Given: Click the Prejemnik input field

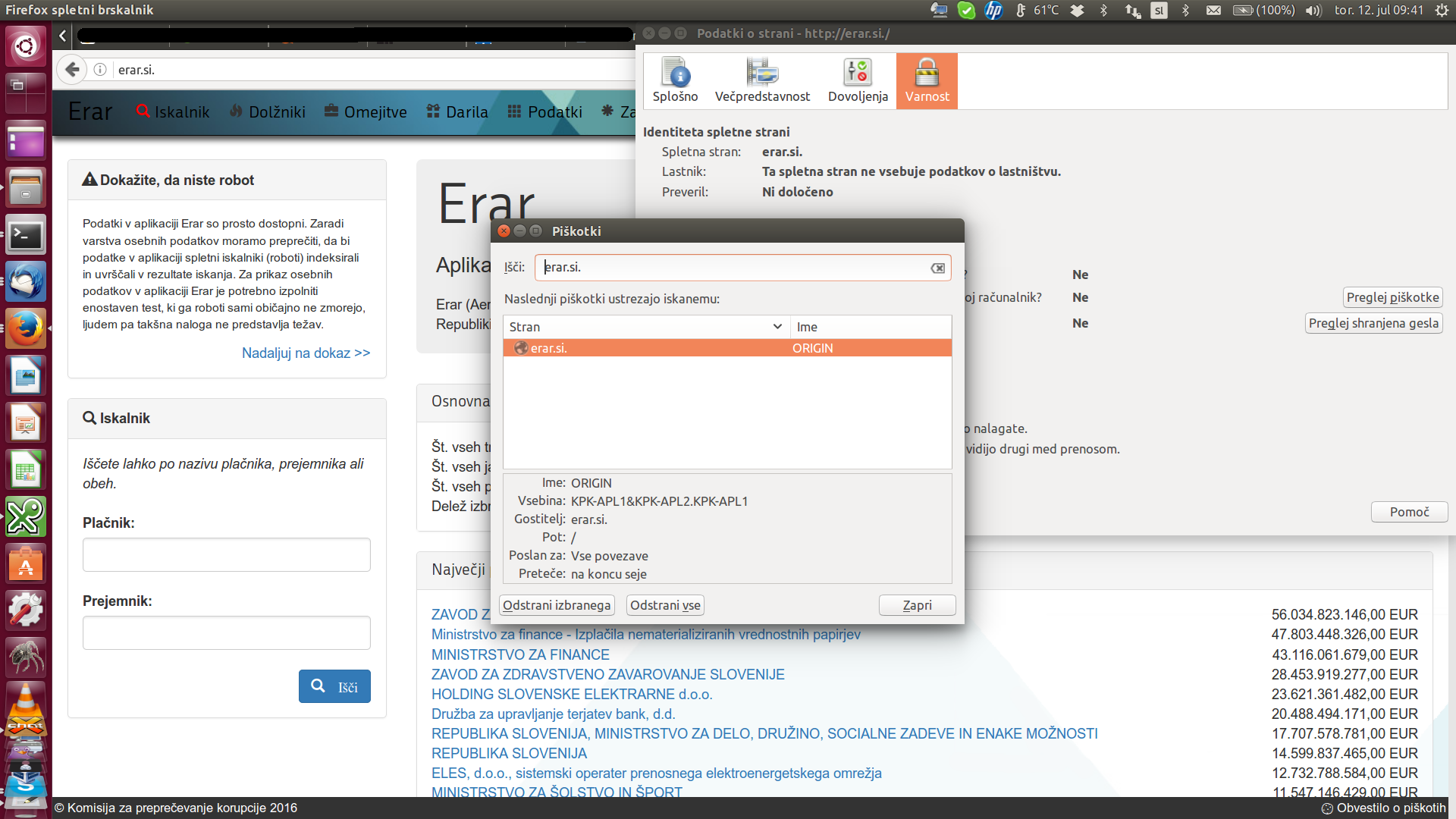Looking at the screenshot, I should click(x=227, y=633).
